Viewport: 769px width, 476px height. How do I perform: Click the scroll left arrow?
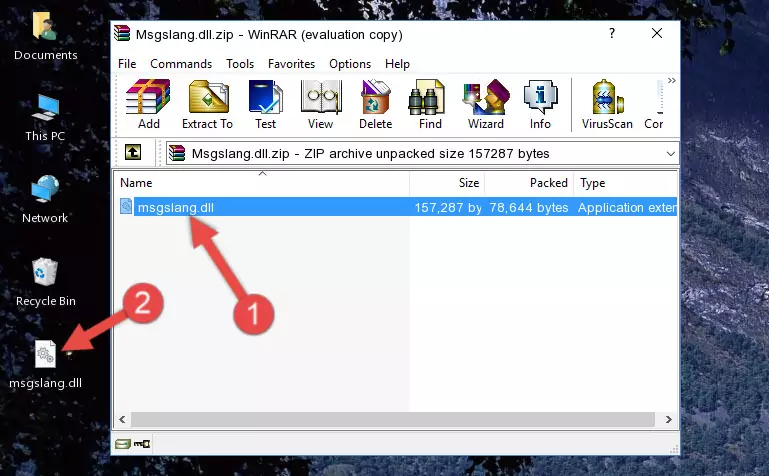click(x=122, y=420)
